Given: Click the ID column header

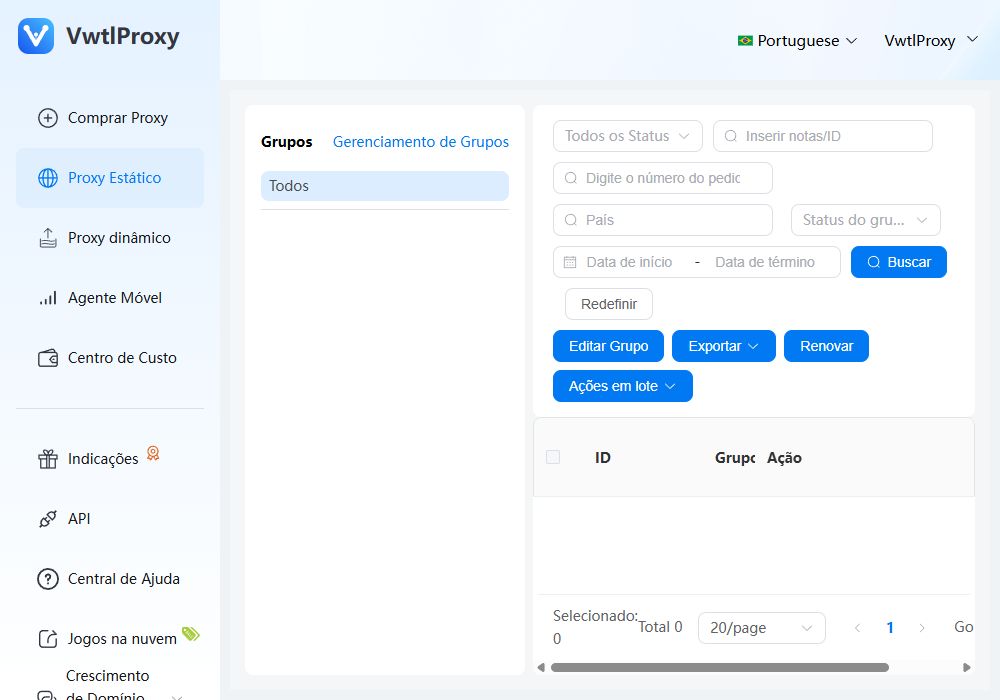Looking at the screenshot, I should point(603,458).
